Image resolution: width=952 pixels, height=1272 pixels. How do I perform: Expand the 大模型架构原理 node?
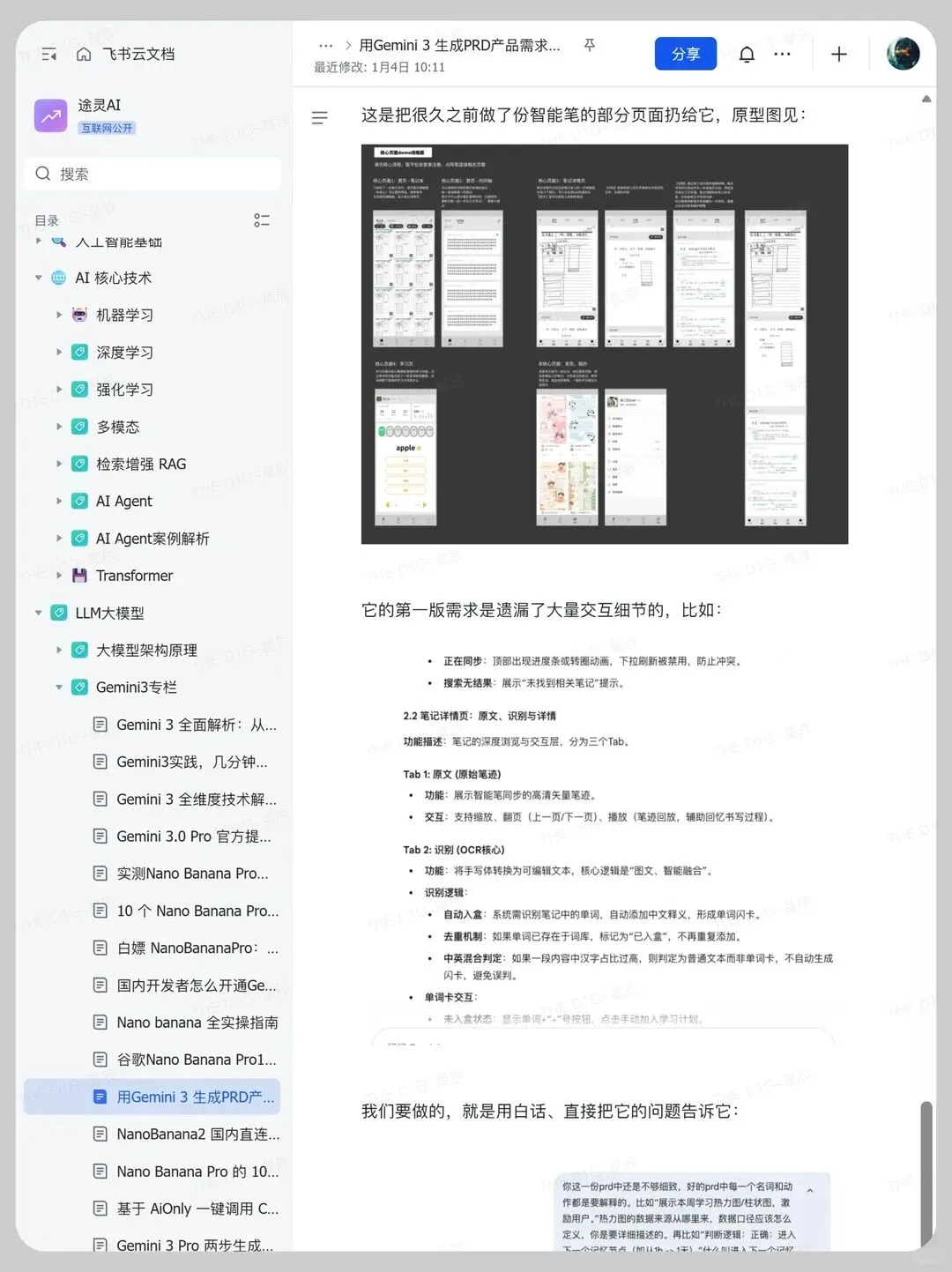click(59, 650)
